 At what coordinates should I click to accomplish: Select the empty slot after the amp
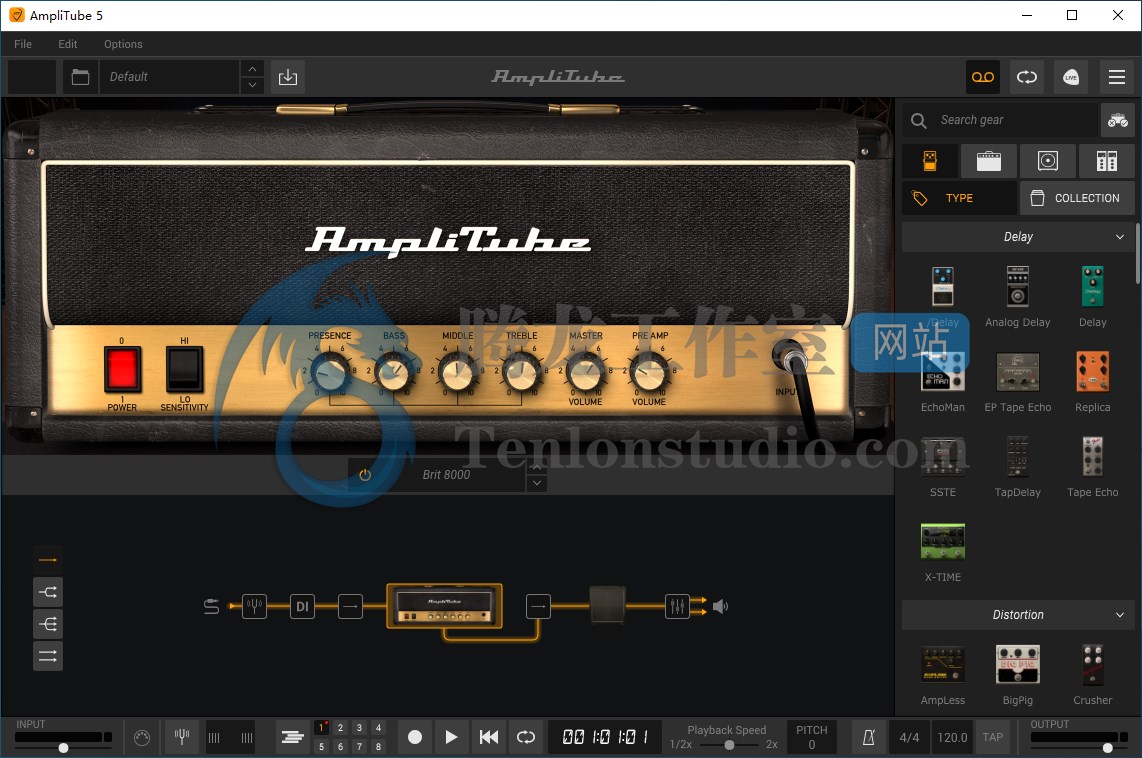point(538,606)
